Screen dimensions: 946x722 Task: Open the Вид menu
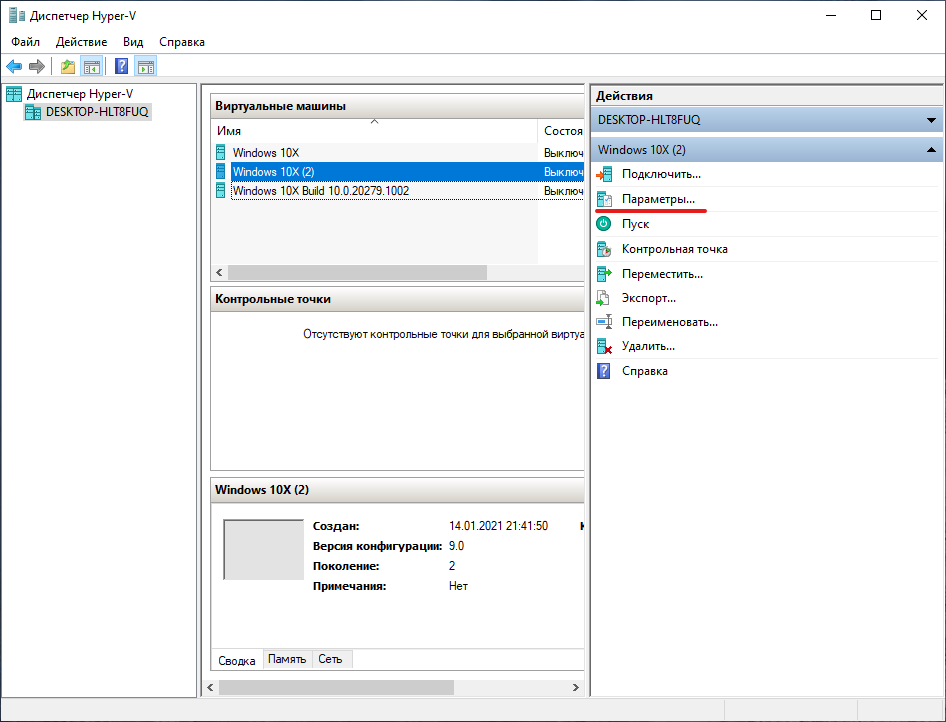click(133, 42)
